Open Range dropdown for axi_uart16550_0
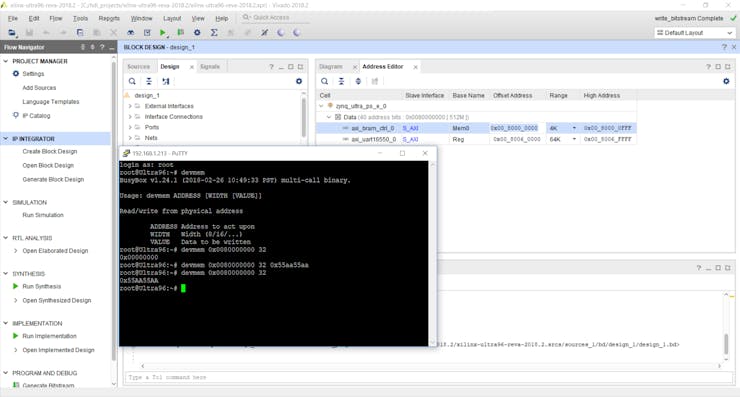This screenshot has width=740, height=397. pos(574,139)
